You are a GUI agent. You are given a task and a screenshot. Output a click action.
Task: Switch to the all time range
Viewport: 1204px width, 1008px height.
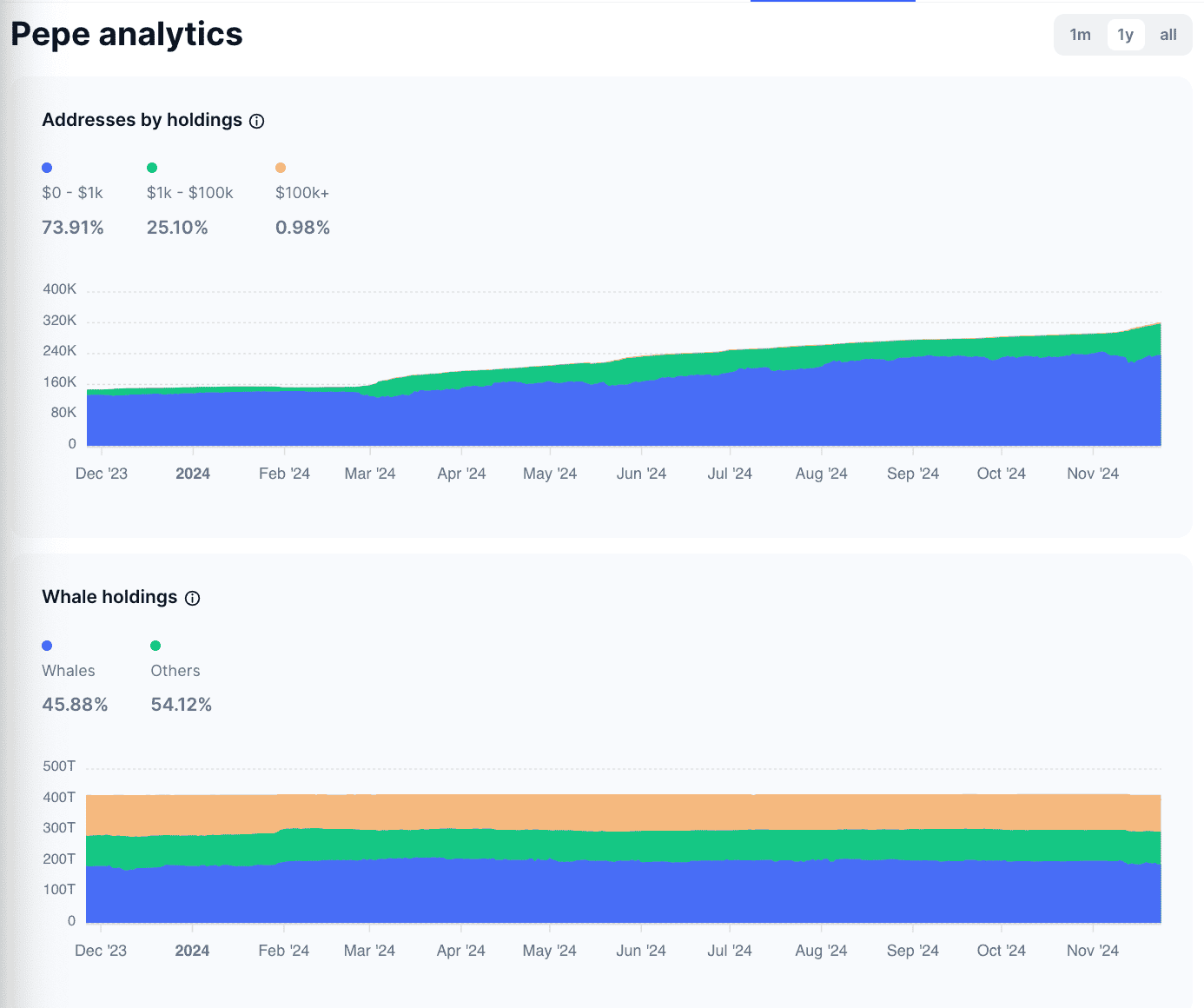click(x=1168, y=35)
